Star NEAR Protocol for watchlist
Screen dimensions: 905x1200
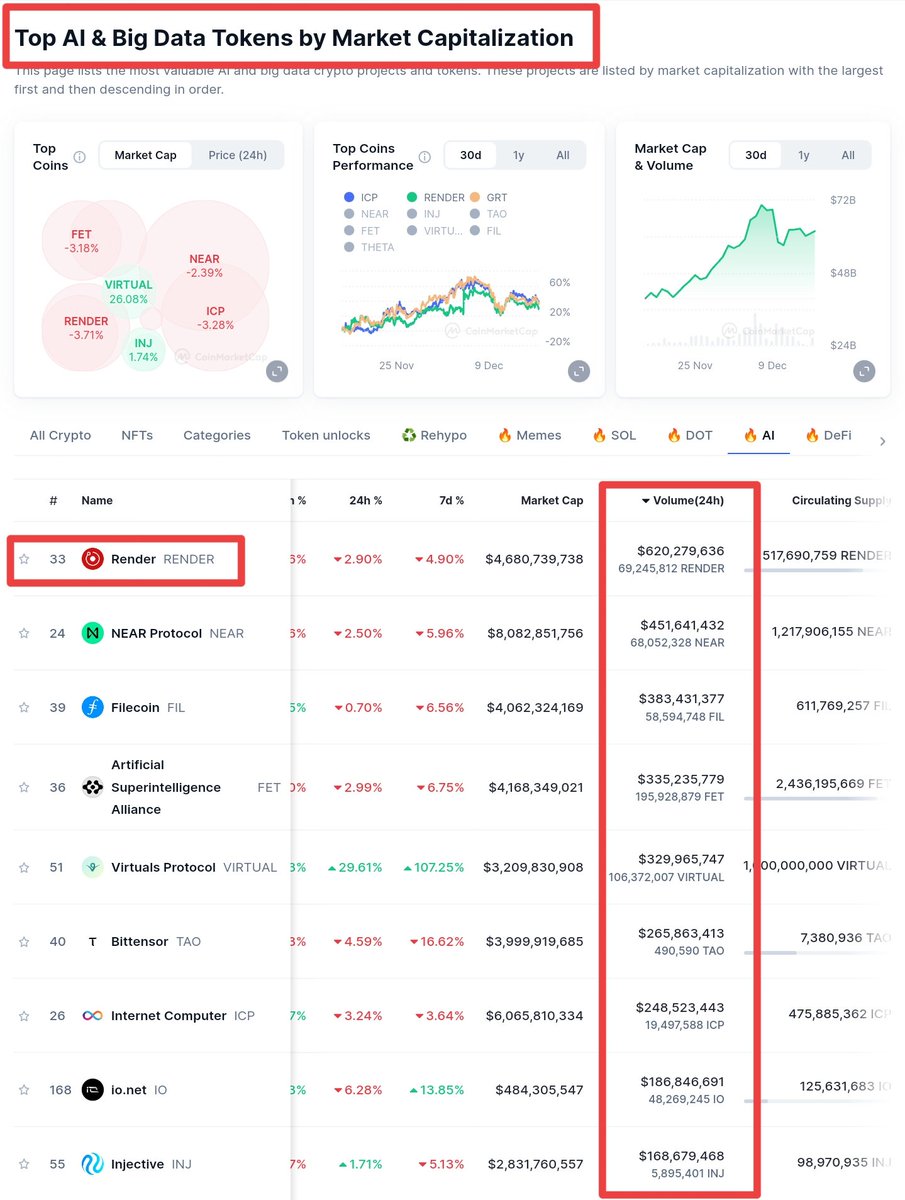point(24,633)
